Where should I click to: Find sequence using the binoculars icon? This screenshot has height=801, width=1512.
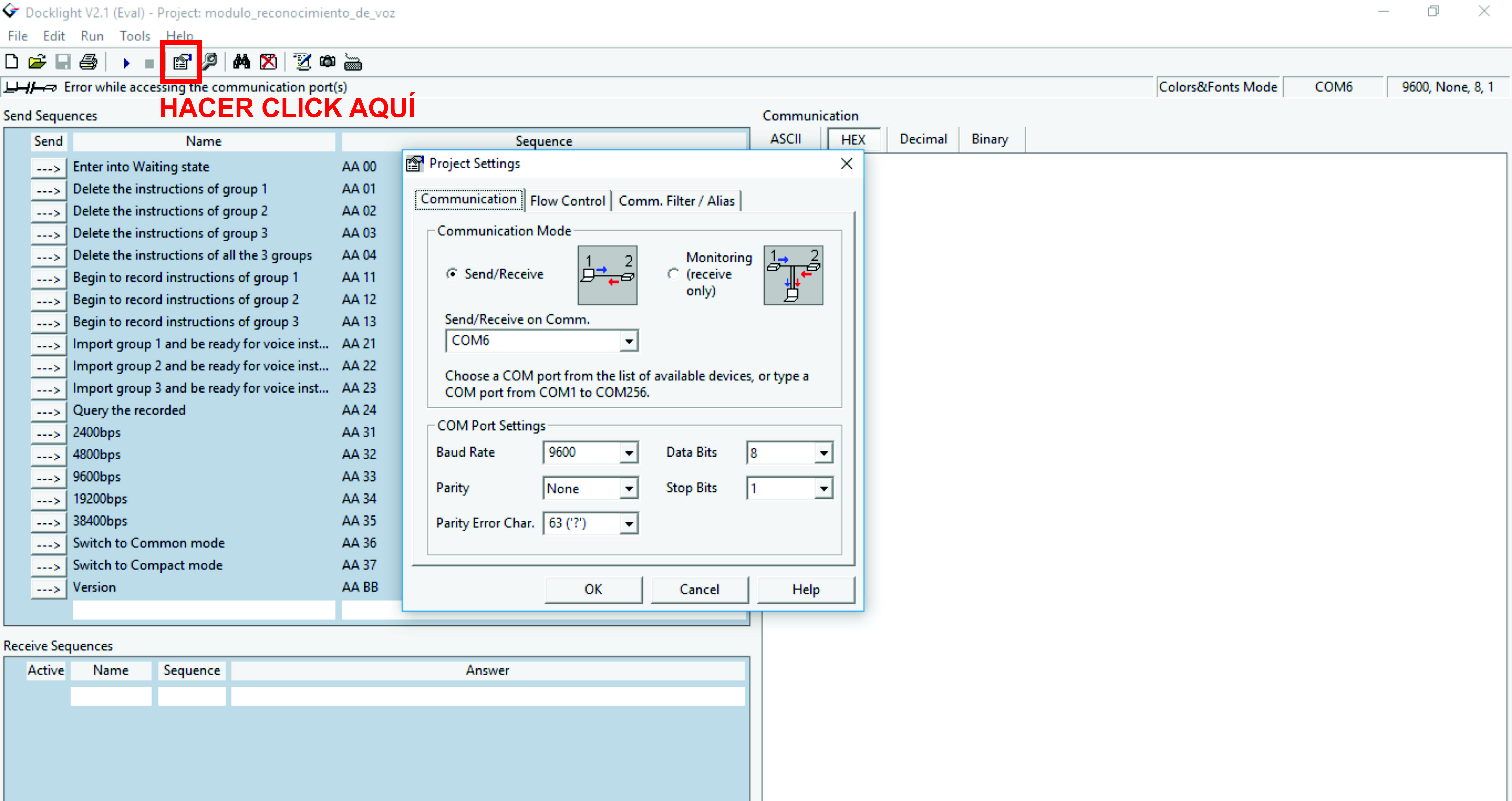pos(242,62)
